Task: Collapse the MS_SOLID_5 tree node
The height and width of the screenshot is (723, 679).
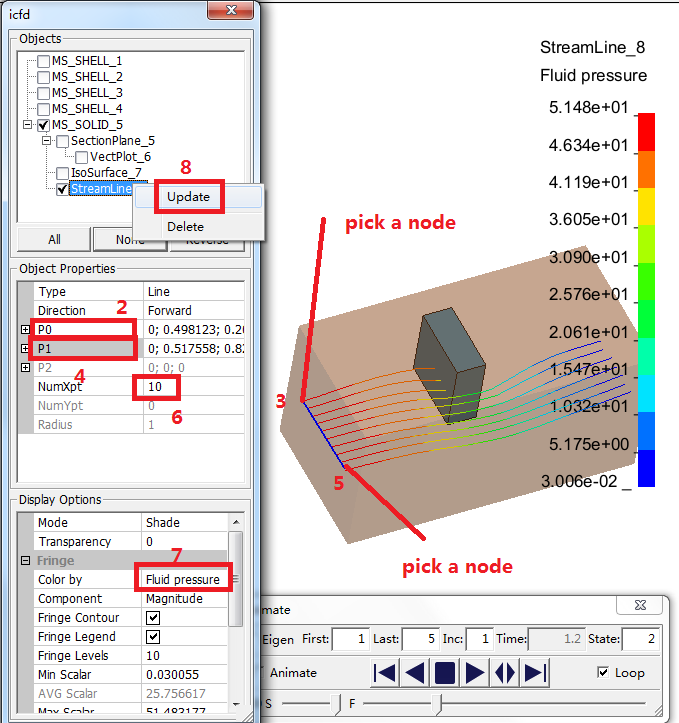Action: [x=28, y=125]
